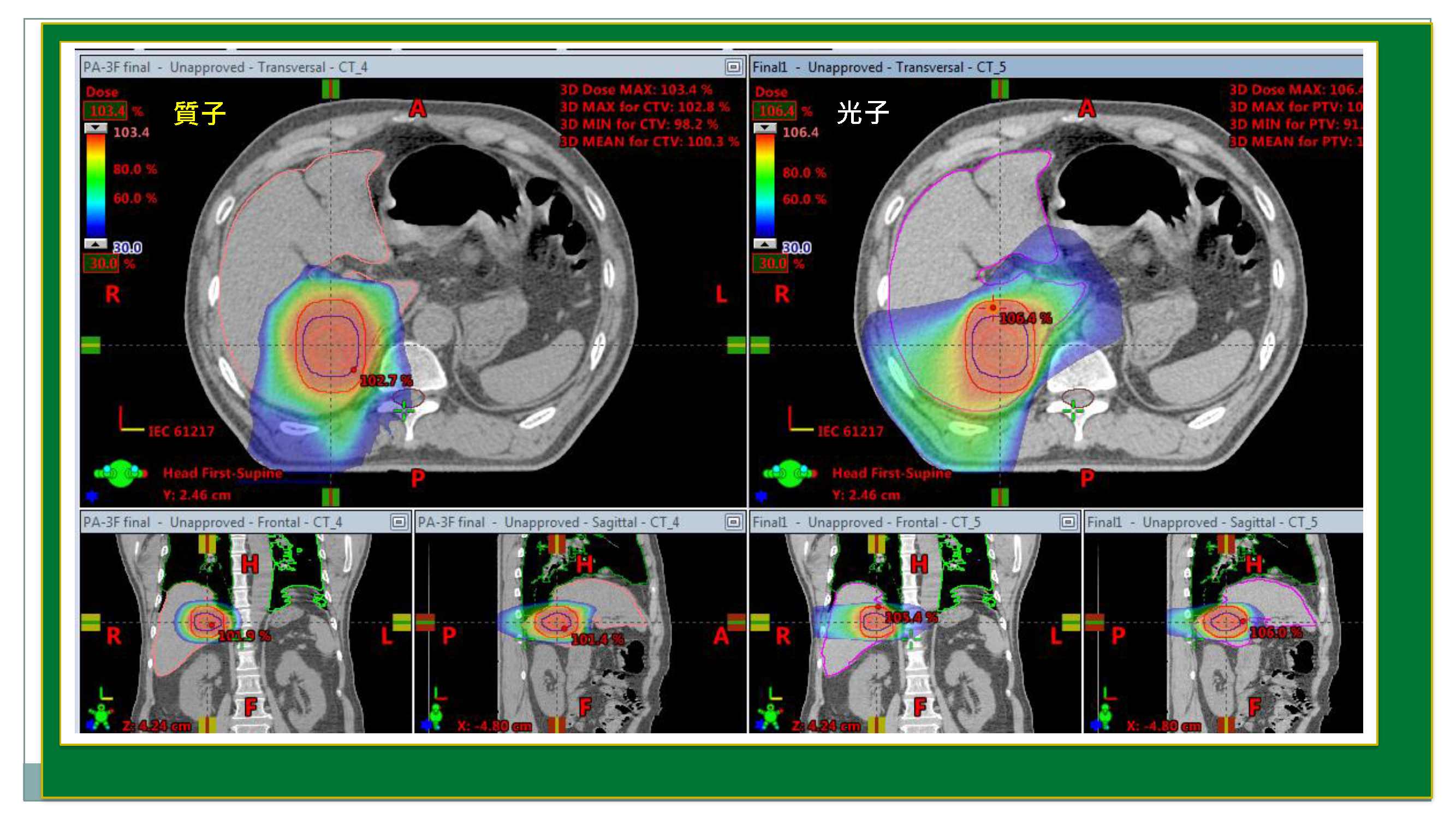This screenshot has width=1456, height=819.
Task: Click bottom up-arrow of proton dose colorbar
Action: pos(96,244)
